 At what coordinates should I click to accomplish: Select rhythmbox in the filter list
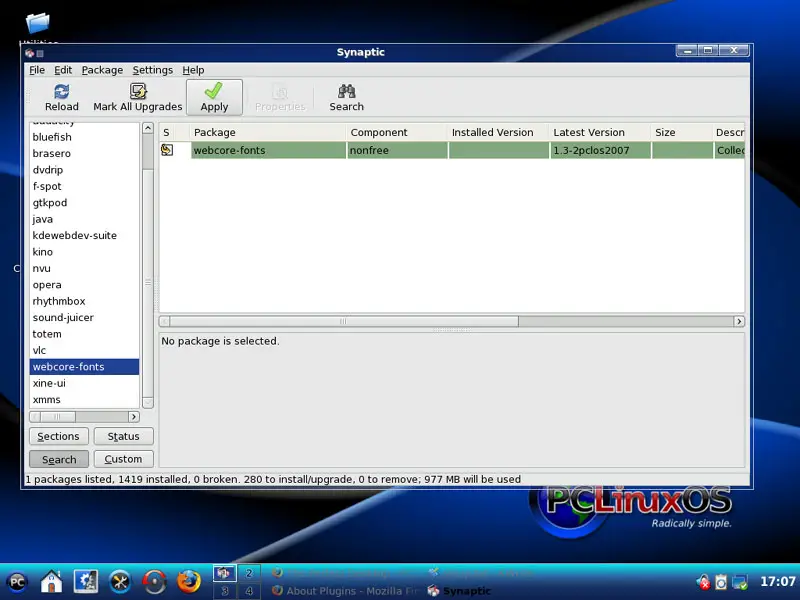pyautogui.click(x=59, y=301)
